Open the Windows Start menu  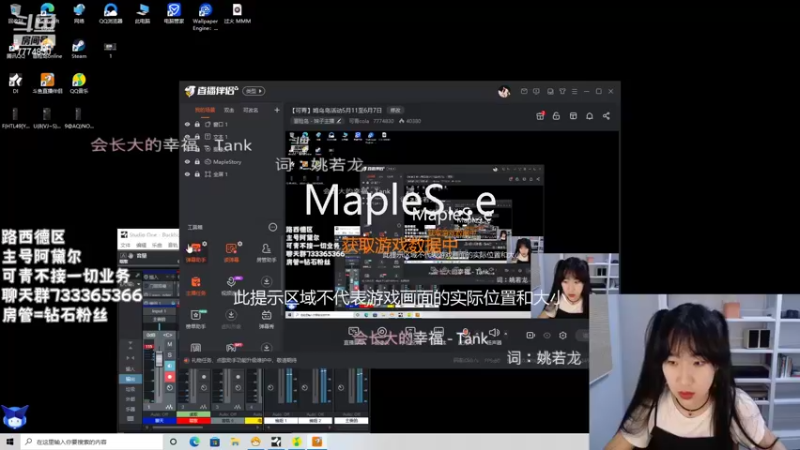click(x=10, y=441)
